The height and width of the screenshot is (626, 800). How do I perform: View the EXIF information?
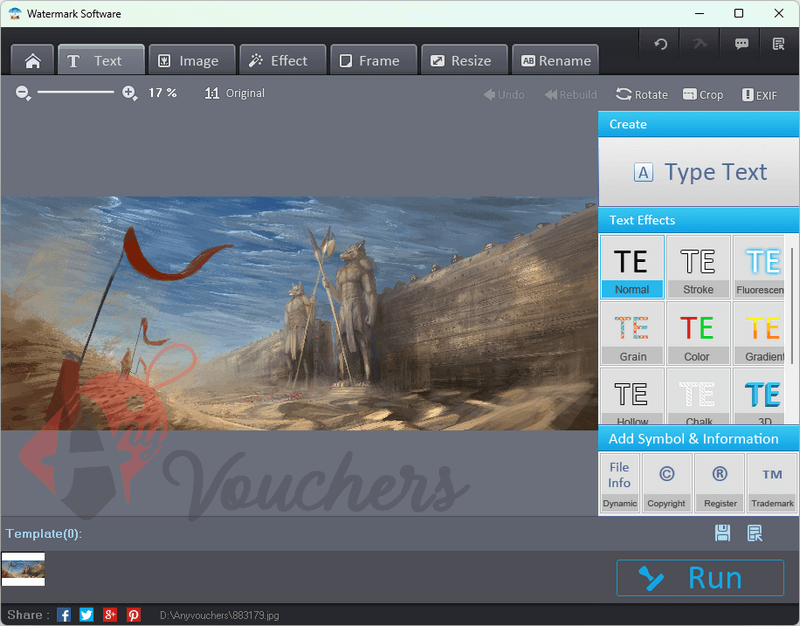coord(761,94)
